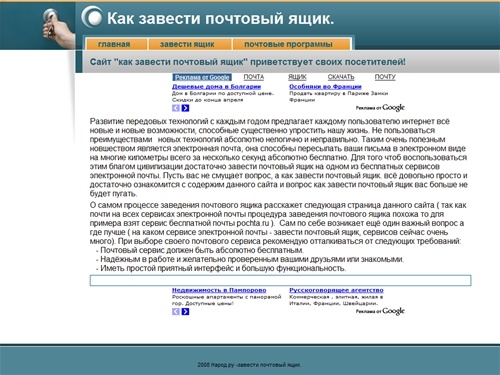500x375 pixels.
Task: Open the ПОЧТА ad link
Action: tap(254, 77)
